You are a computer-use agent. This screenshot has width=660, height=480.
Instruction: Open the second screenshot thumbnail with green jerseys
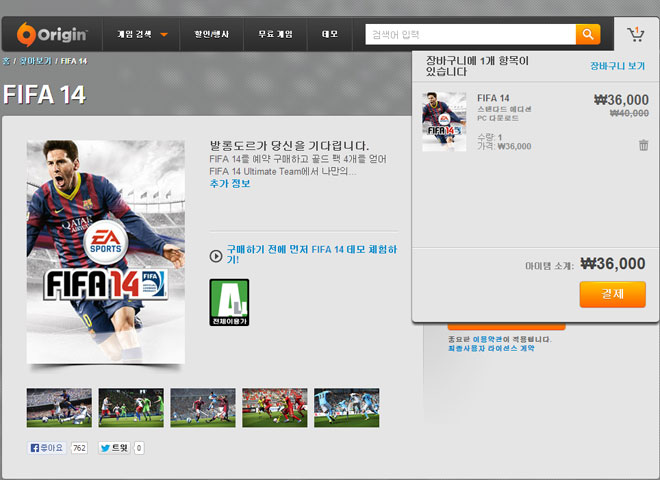(x=131, y=408)
